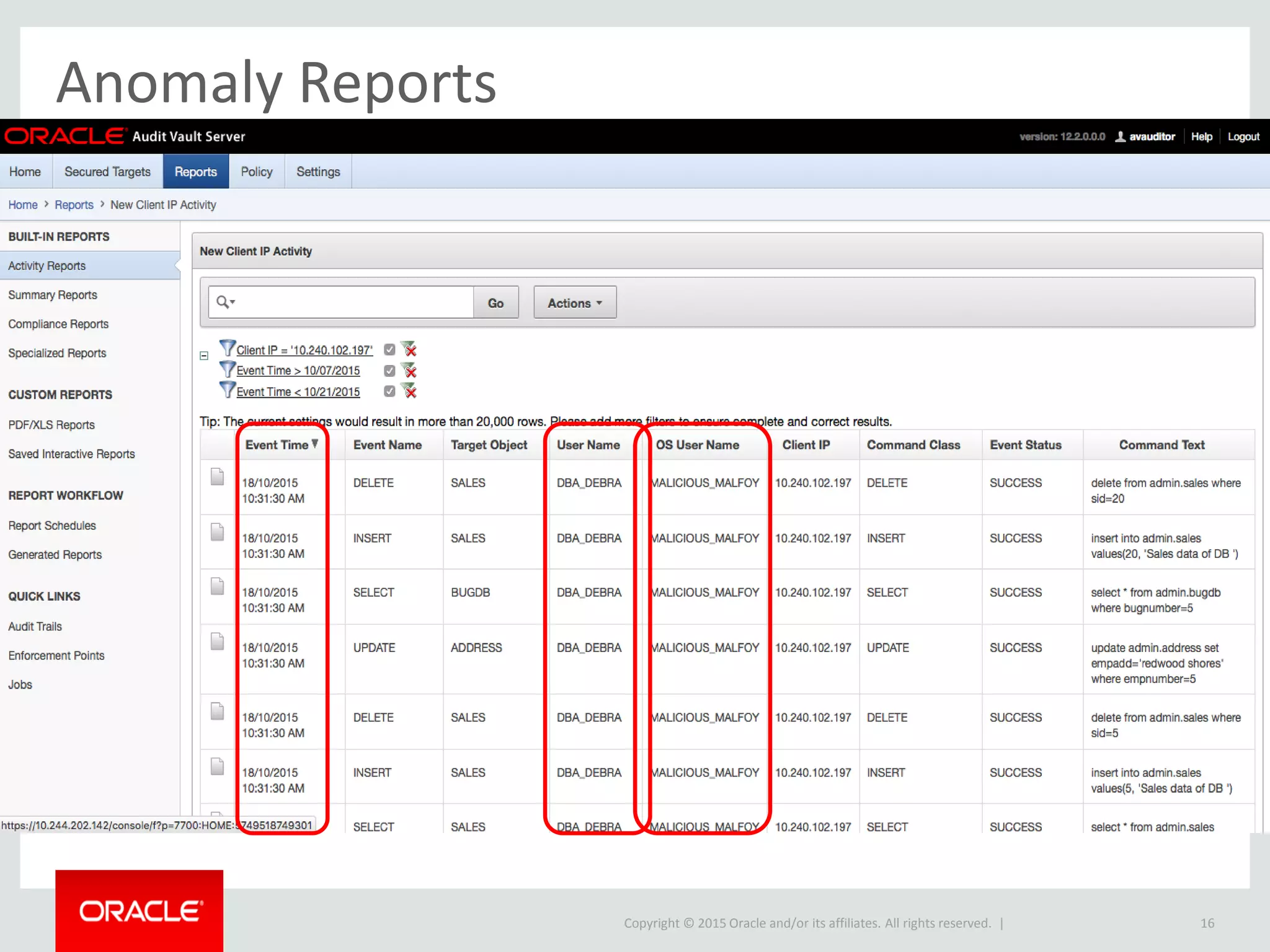Collapse the filter list
The height and width of the screenshot is (952, 1270).
click(204, 356)
